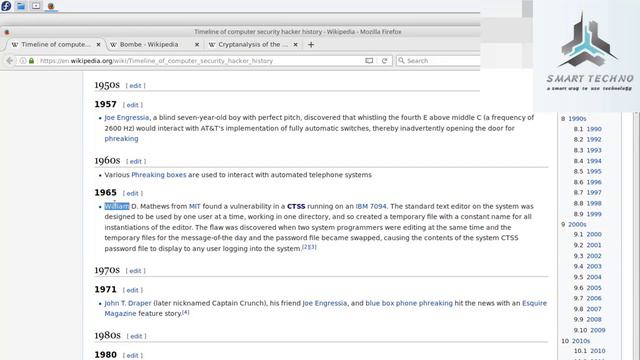
Task: Open the CTSS link
Action: point(296,207)
